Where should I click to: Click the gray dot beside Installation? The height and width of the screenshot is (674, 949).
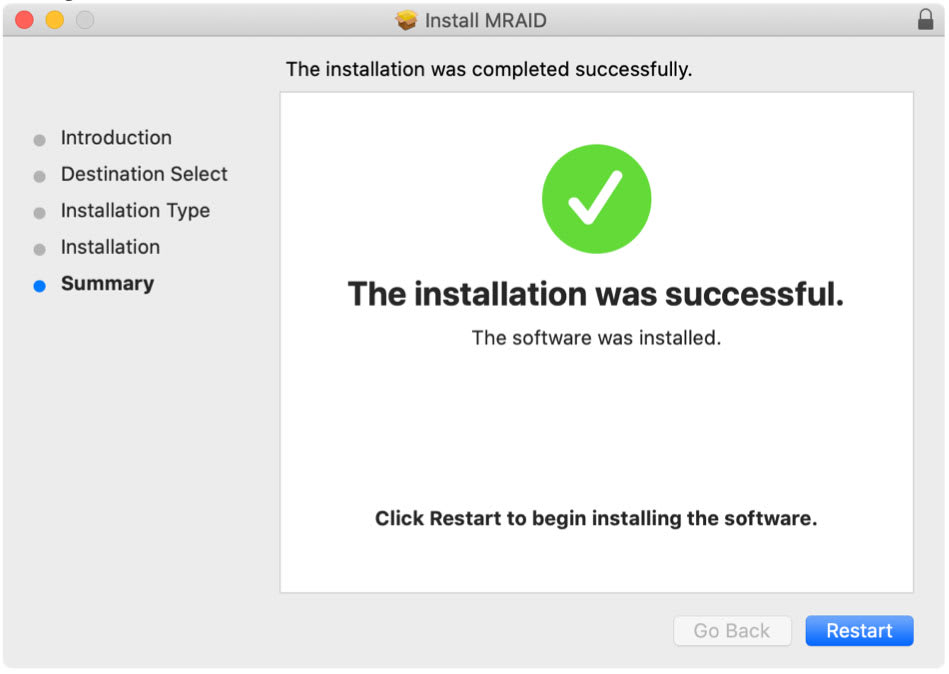(x=38, y=248)
